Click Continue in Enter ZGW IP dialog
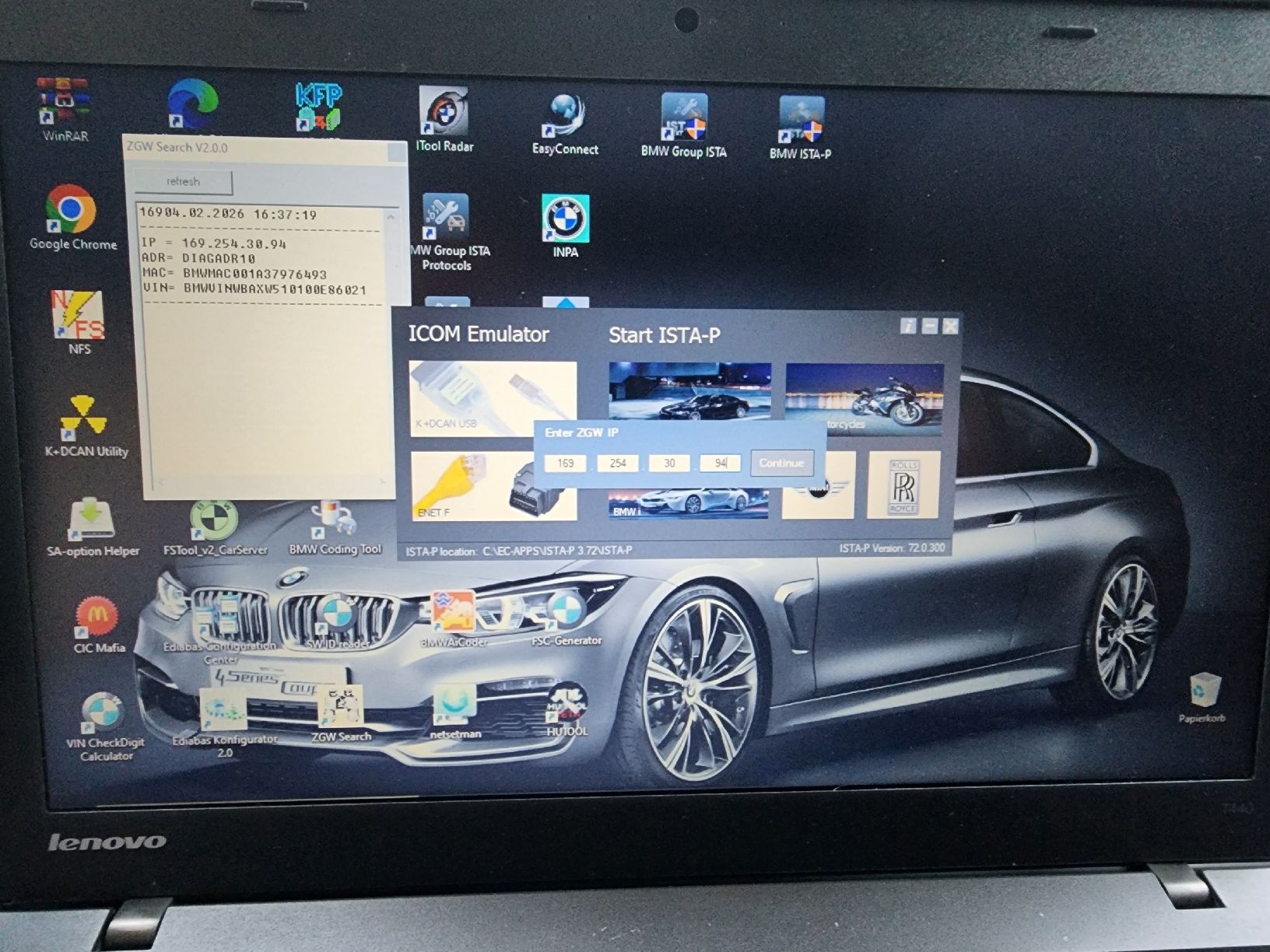Screen dimensions: 1270x952 click(782, 463)
